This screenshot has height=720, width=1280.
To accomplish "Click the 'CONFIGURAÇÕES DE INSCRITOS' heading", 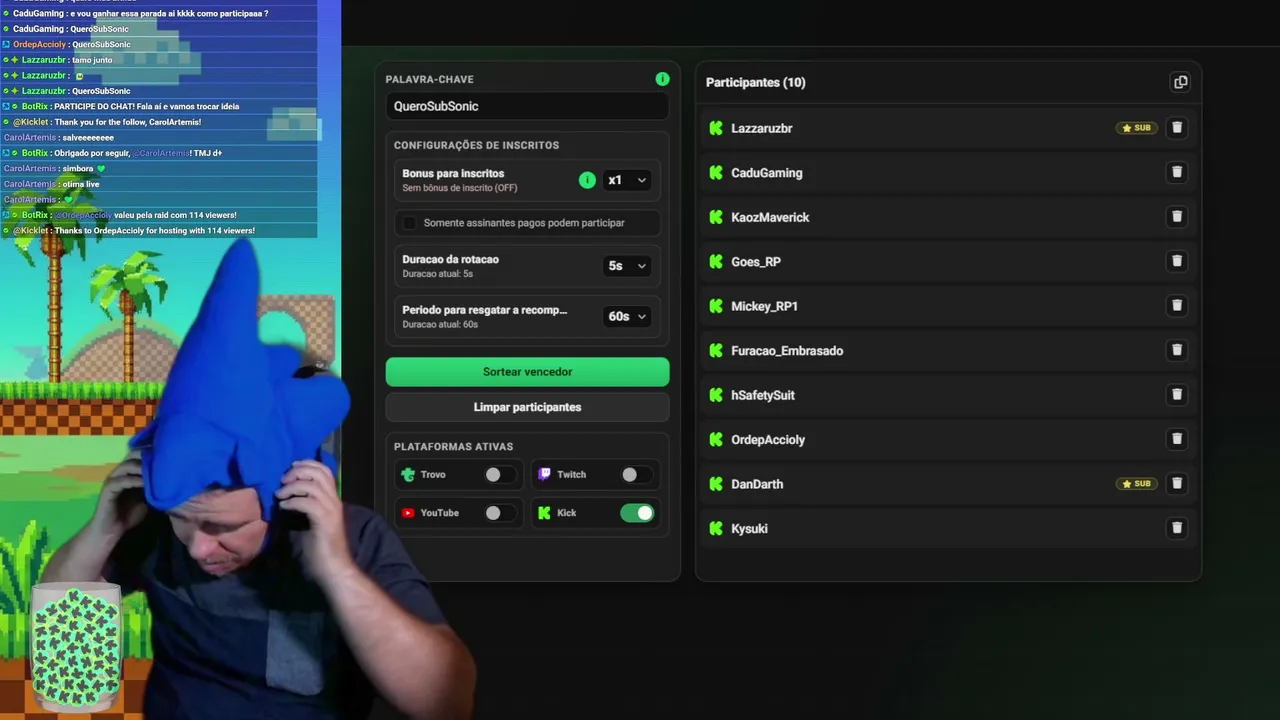I will [476, 145].
